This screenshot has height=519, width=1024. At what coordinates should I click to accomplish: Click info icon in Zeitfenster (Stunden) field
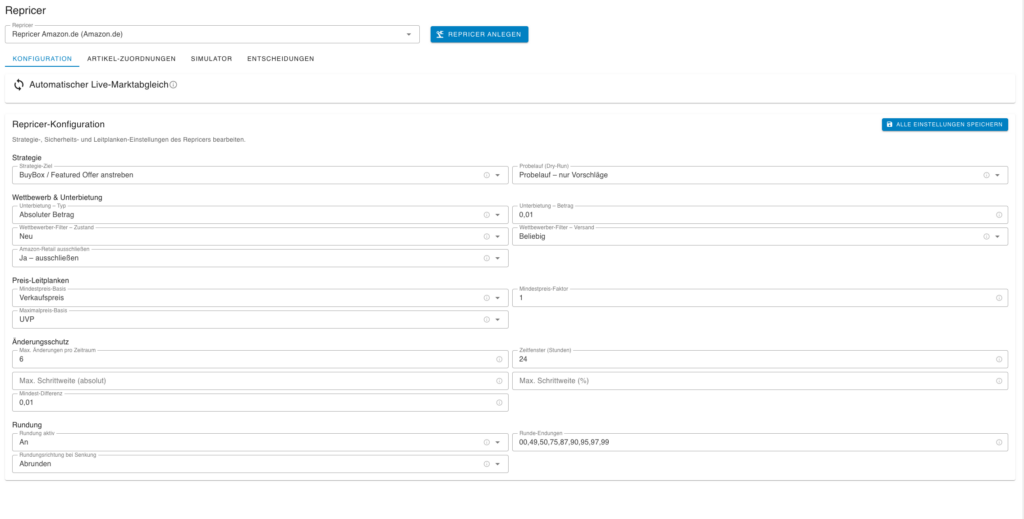999,359
